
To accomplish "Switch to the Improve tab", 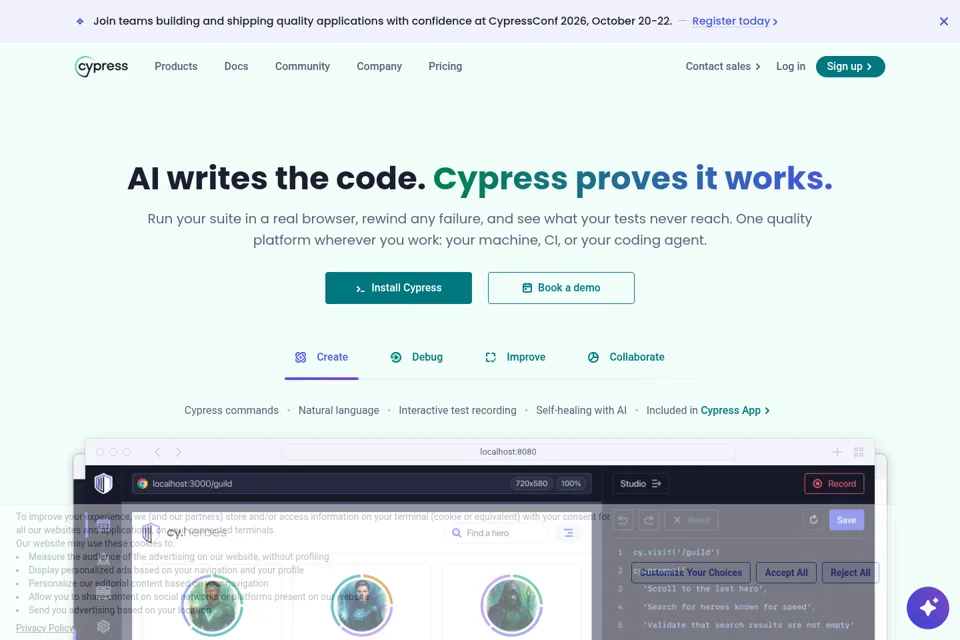I will 515,358.
